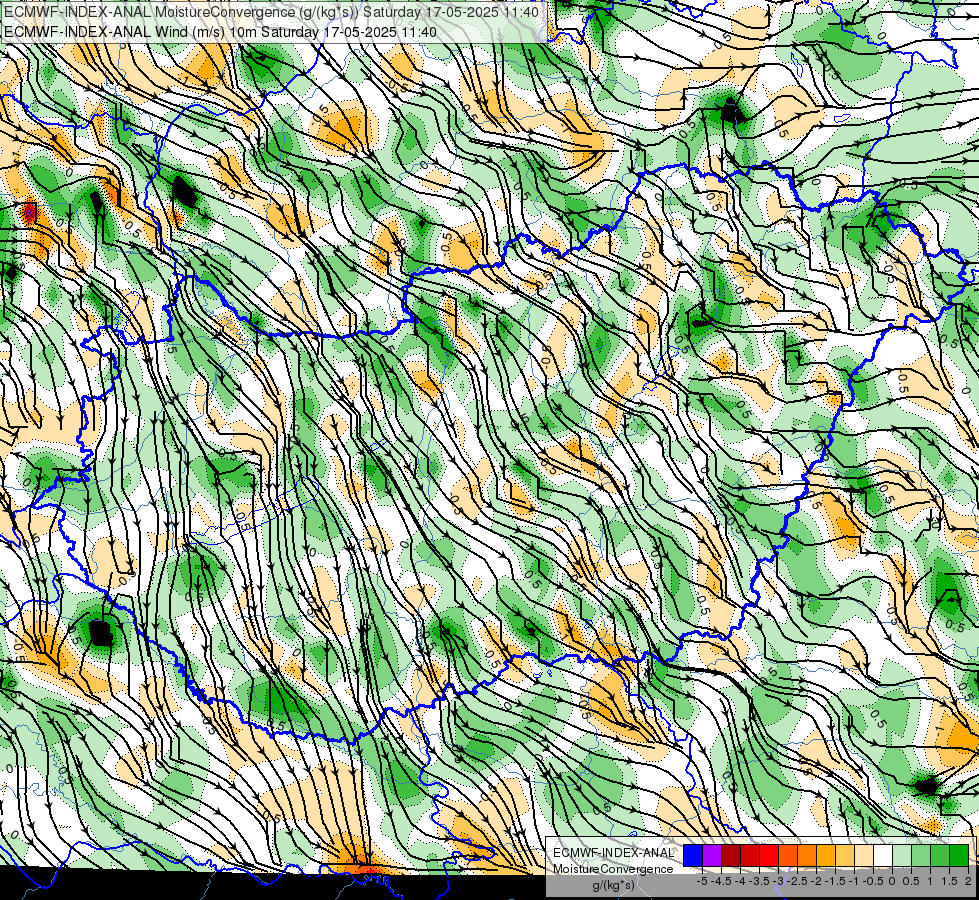Select the darkest red legend swatch

point(731,856)
